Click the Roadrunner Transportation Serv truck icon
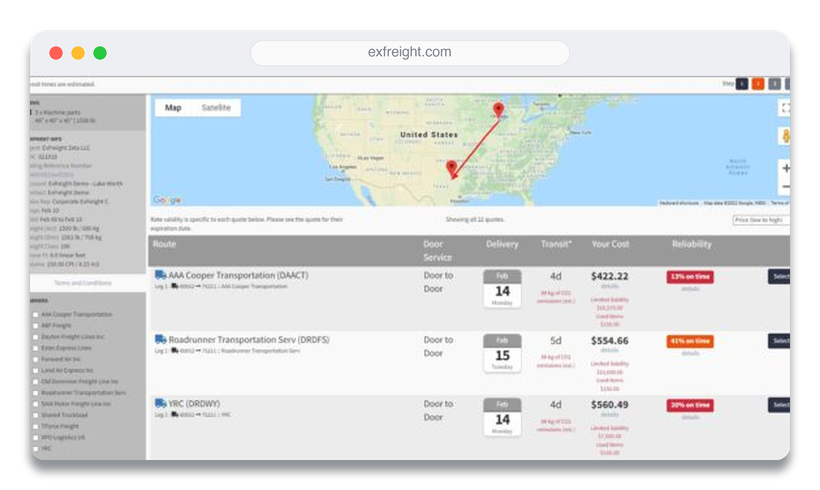The image size is (820, 490). click(x=161, y=339)
